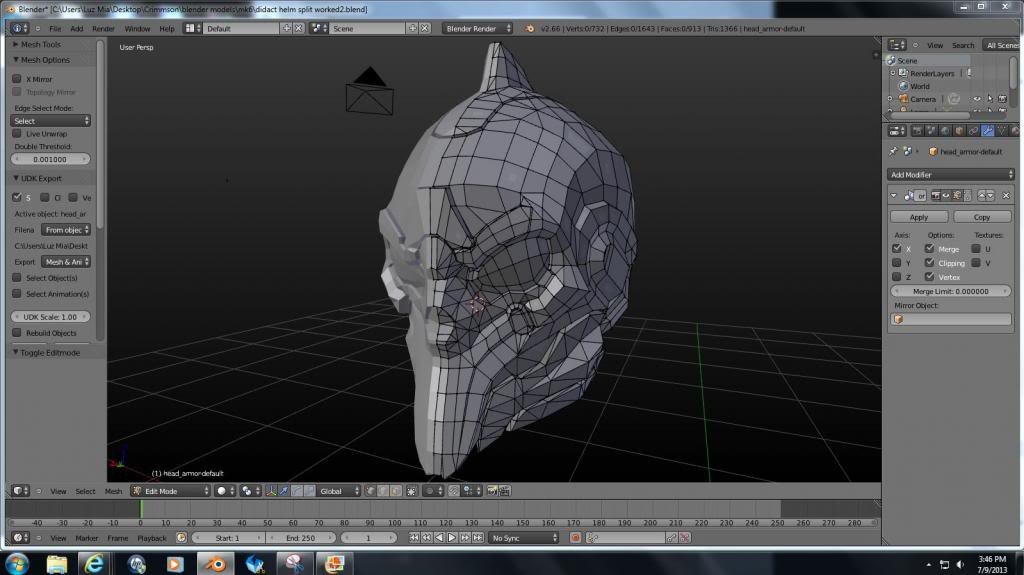Open File Explorer folder on taskbar

point(57,563)
